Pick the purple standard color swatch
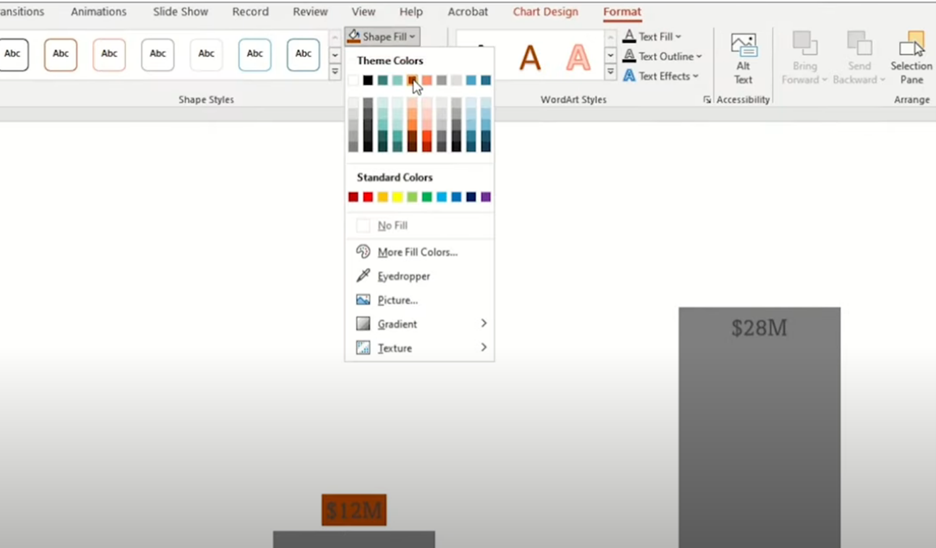 click(486, 197)
